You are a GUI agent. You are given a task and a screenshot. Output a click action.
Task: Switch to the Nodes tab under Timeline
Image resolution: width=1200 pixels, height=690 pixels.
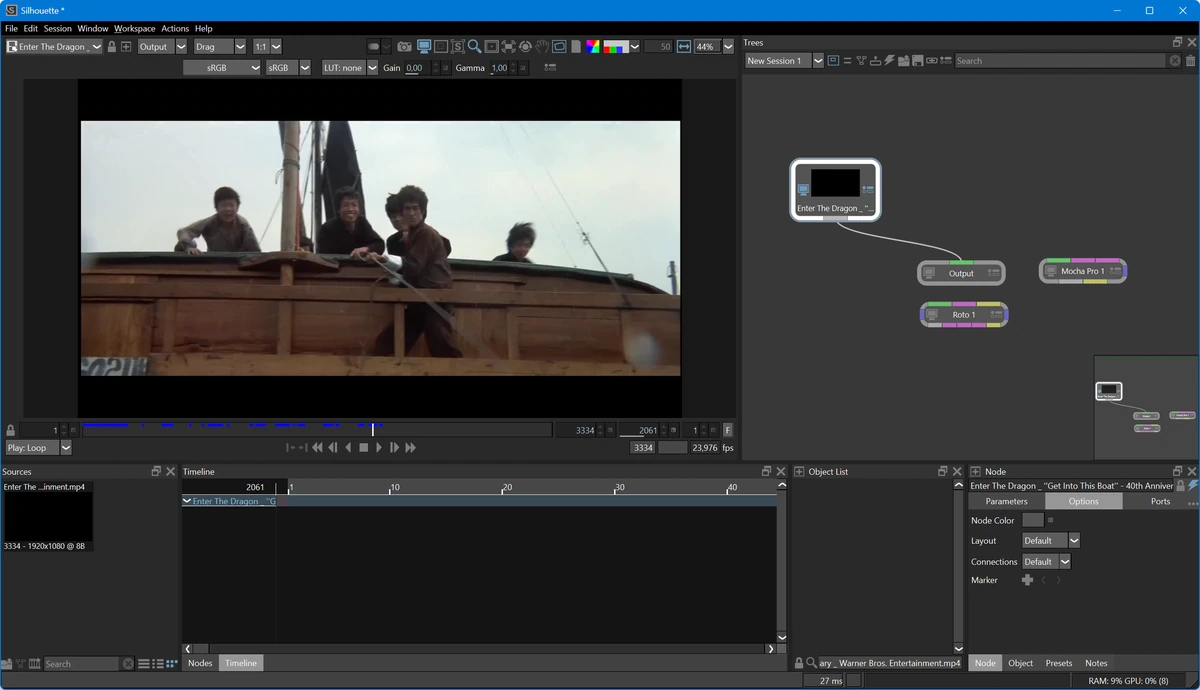click(x=200, y=663)
